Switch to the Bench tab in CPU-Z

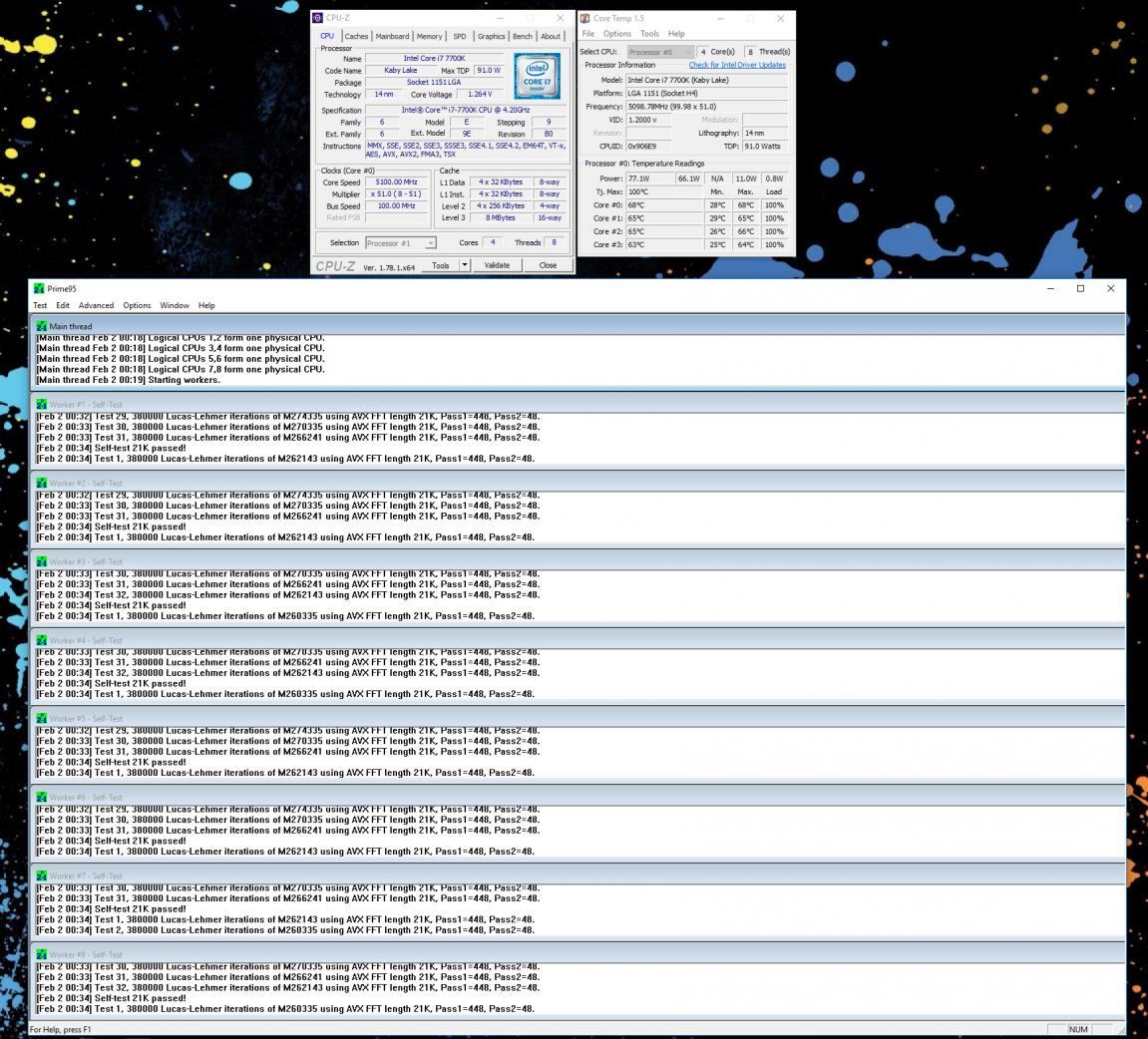point(522,37)
